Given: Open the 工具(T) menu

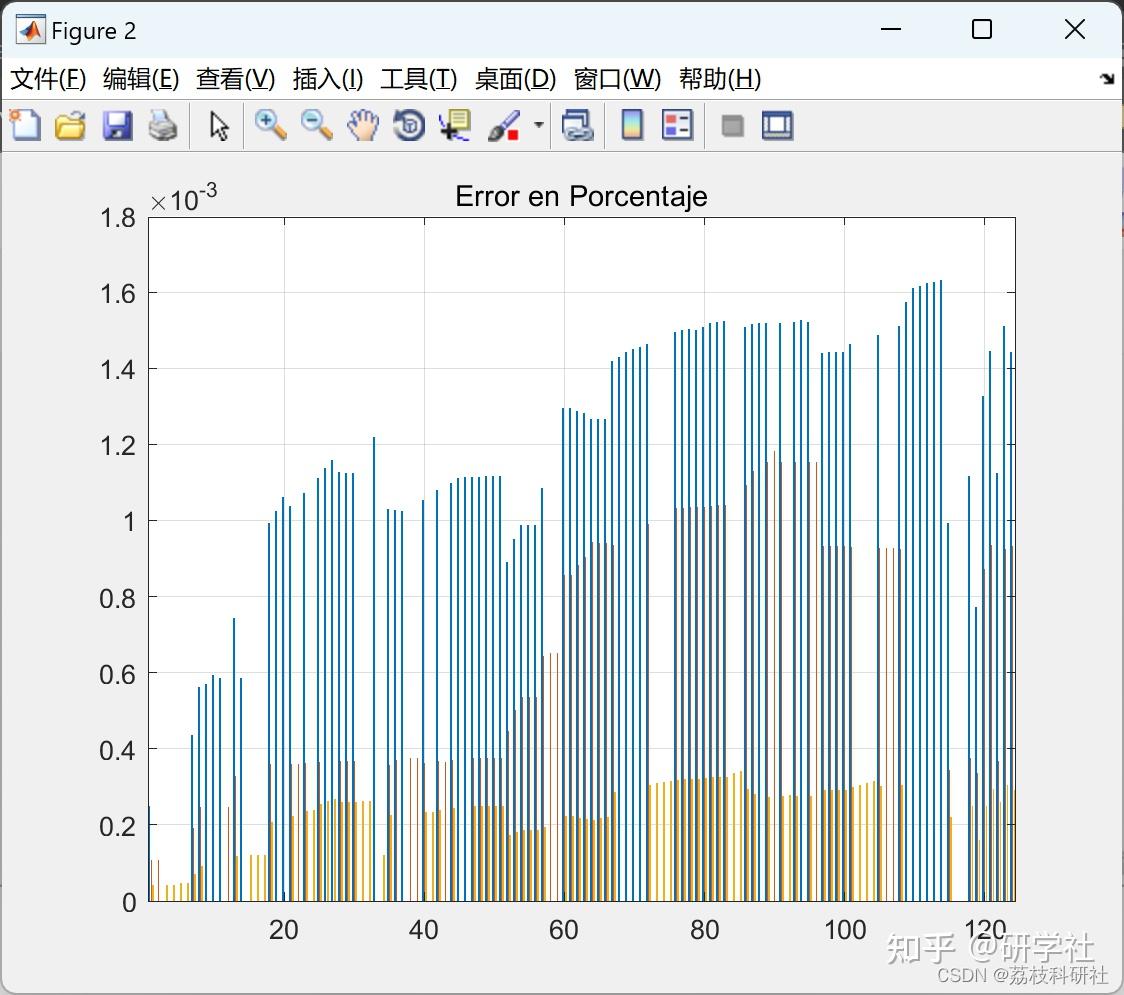Looking at the screenshot, I should pos(418,79).
